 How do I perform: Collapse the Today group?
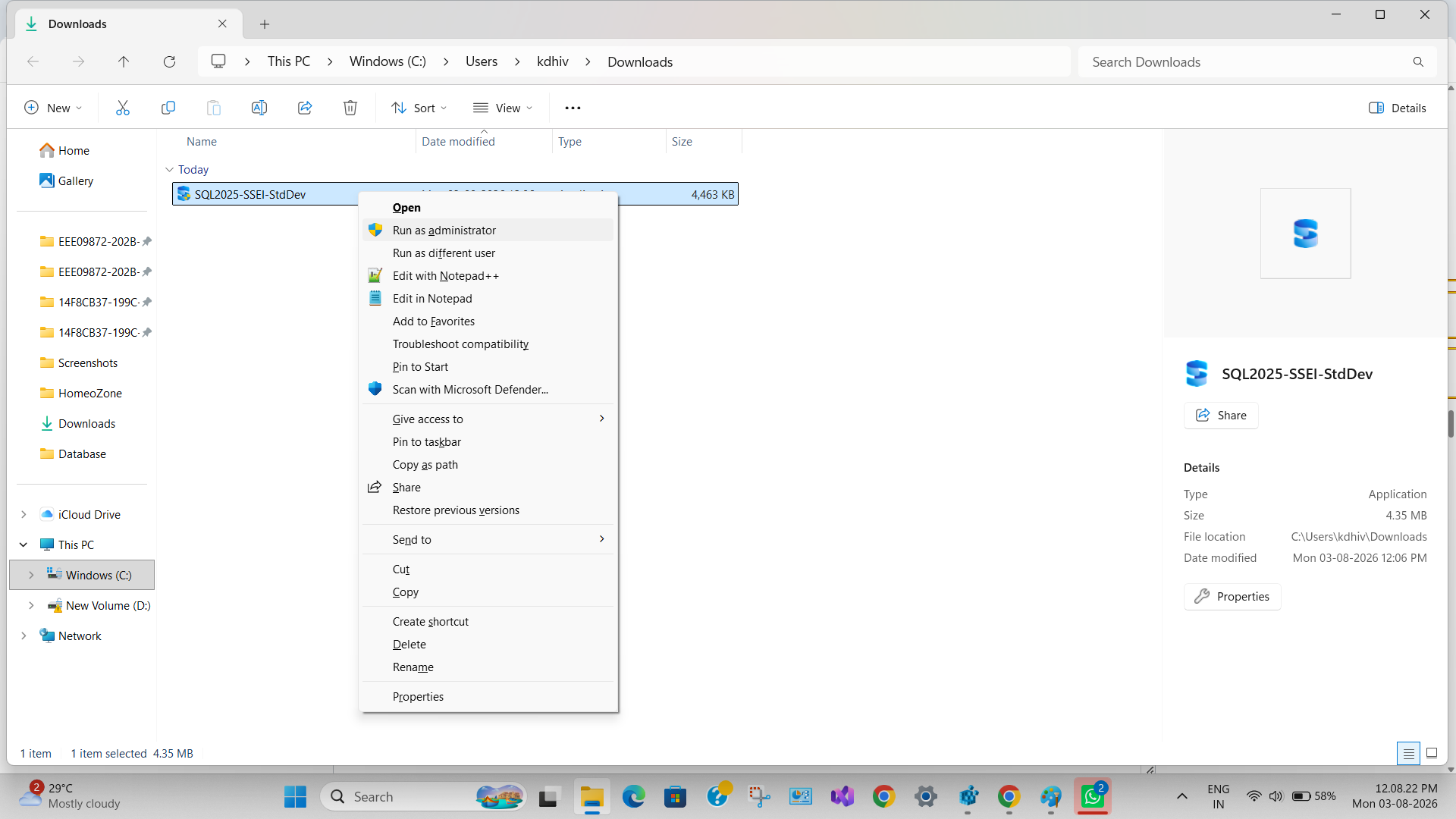tap(169, 170)
